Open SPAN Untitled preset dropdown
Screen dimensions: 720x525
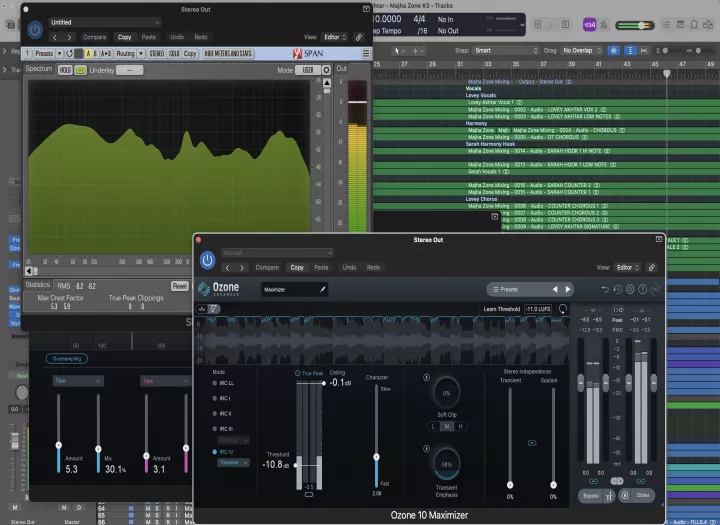pyautogui.click(x=105, y=22)
